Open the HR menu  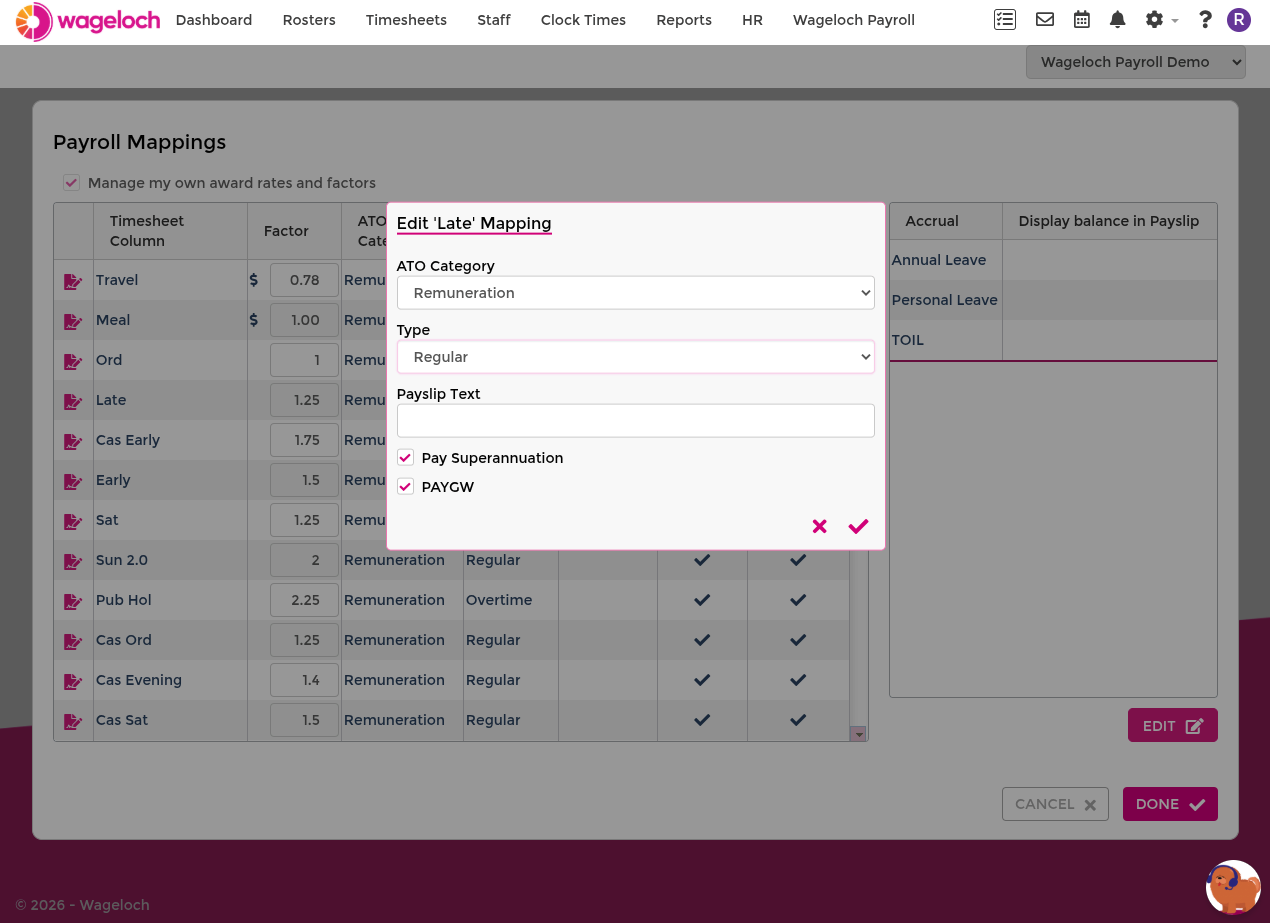(x=752, y=20)
